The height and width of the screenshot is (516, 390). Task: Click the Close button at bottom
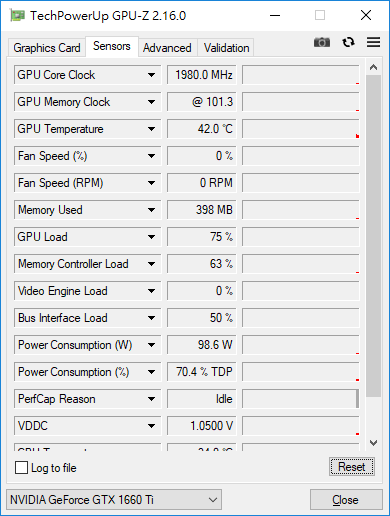coord(346,500)
